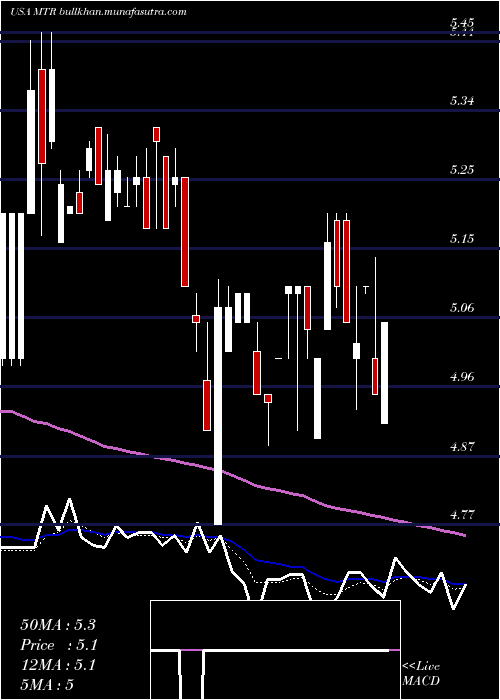Click the last white candlestick on the right
500x700 pixels.
click(384, 373)
